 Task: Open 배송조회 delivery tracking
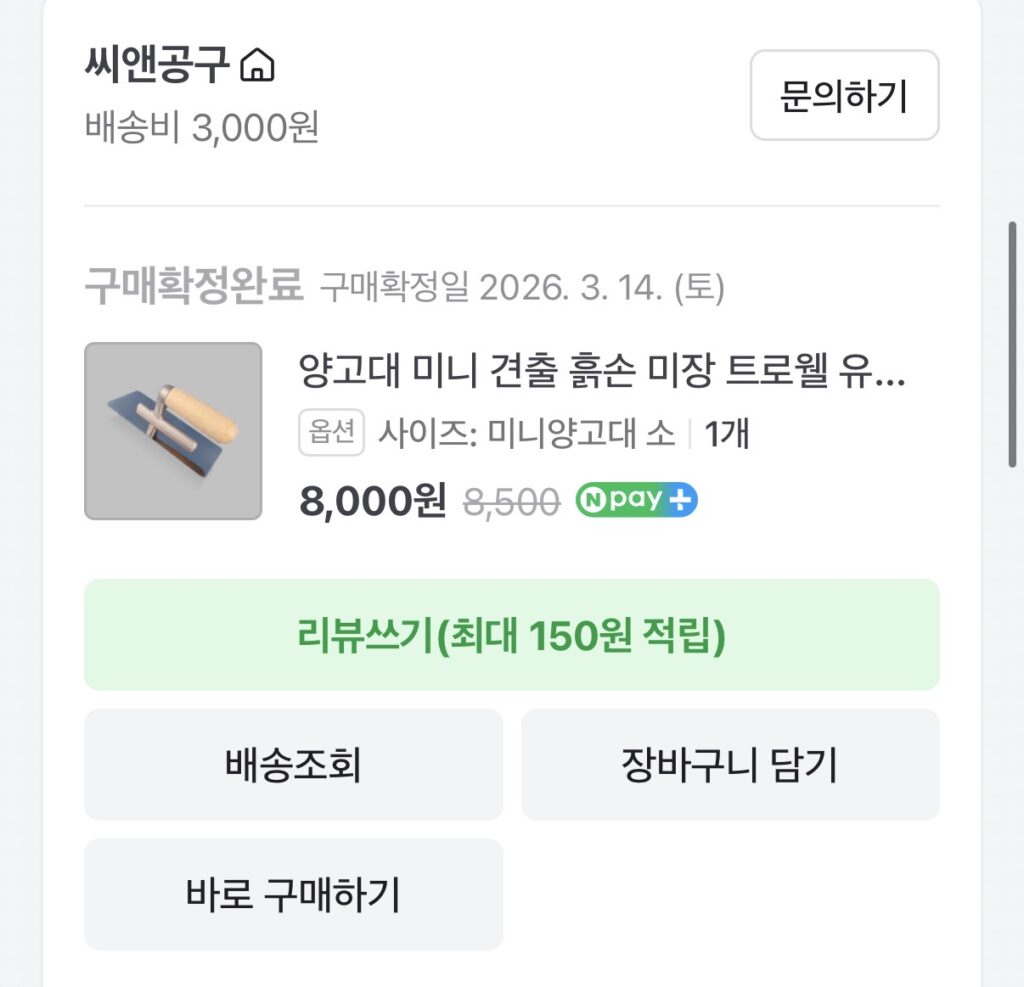[293, 765]
